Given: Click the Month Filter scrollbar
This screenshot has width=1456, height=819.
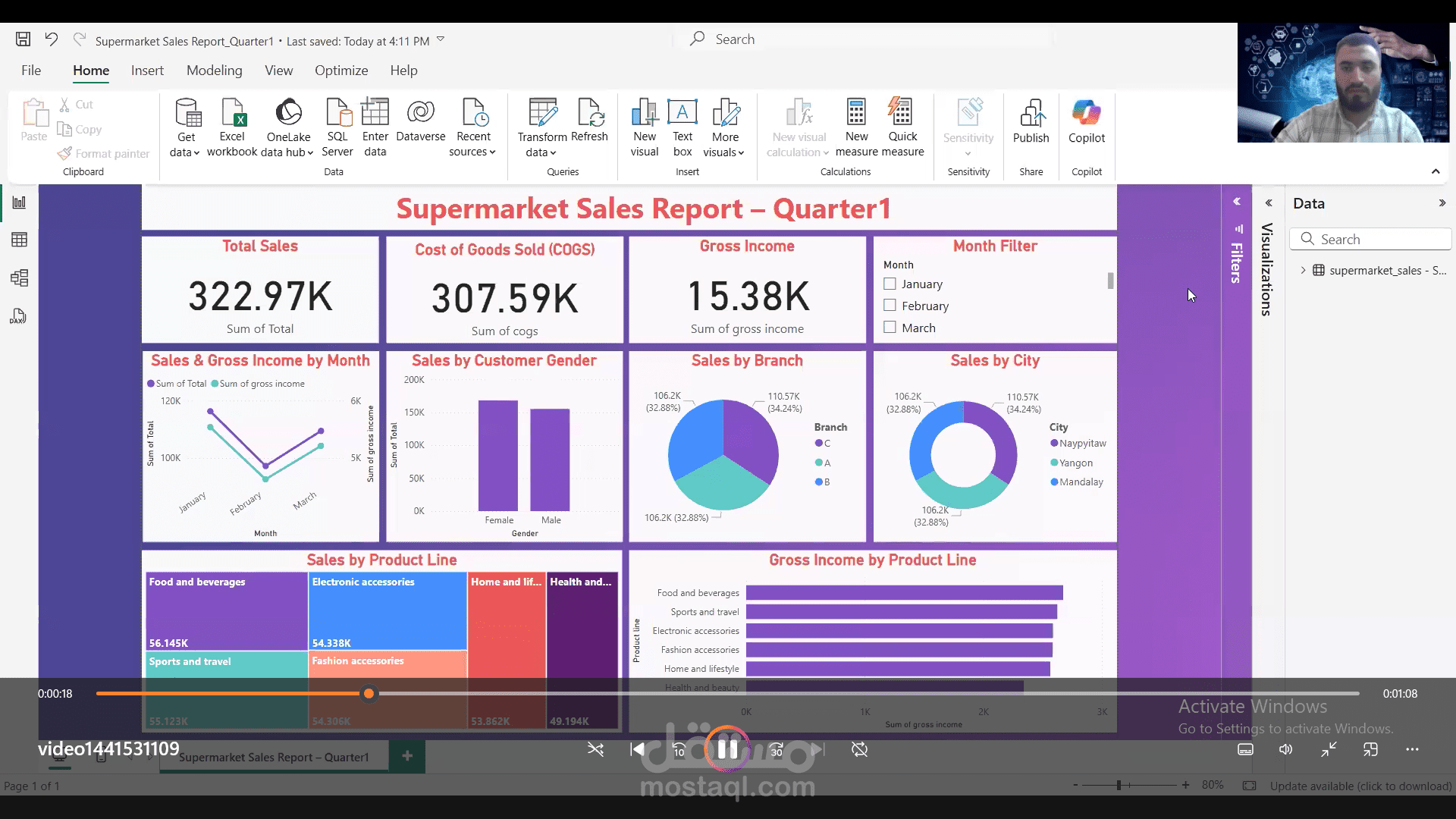Looking at the screenshot, I should pyautogui.click(x=1110, y=281).
